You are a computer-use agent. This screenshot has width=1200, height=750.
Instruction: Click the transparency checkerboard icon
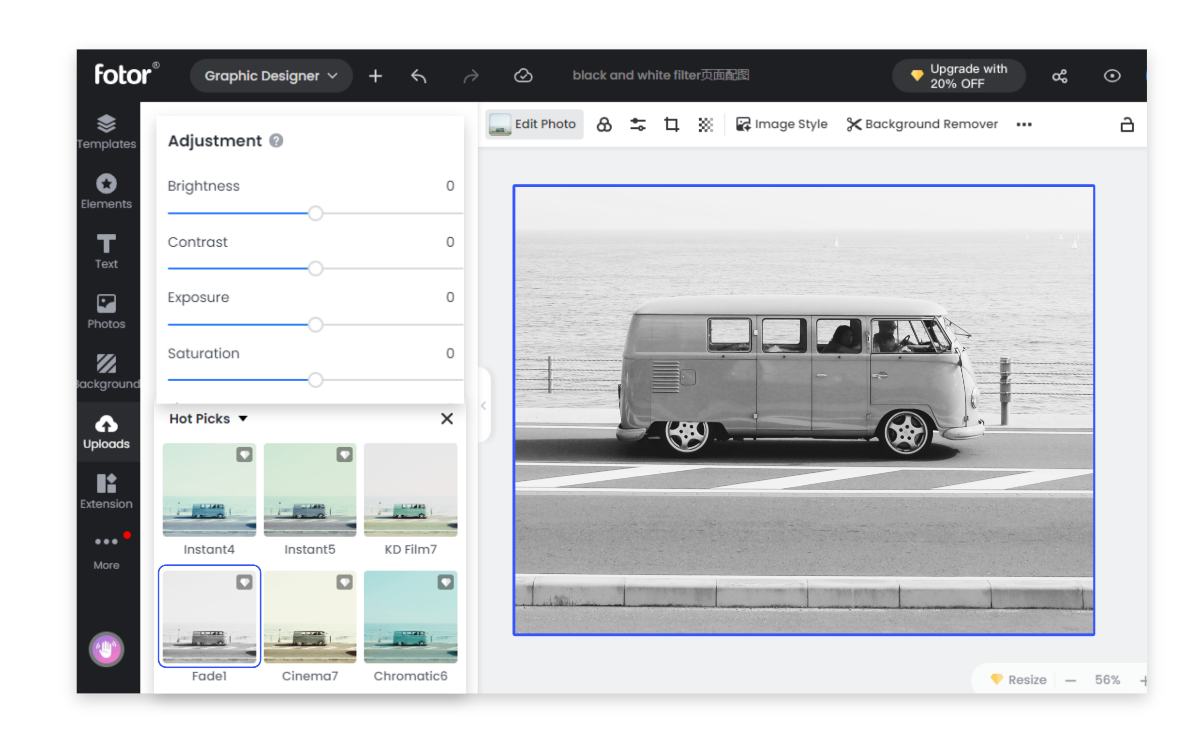(705, 124)
